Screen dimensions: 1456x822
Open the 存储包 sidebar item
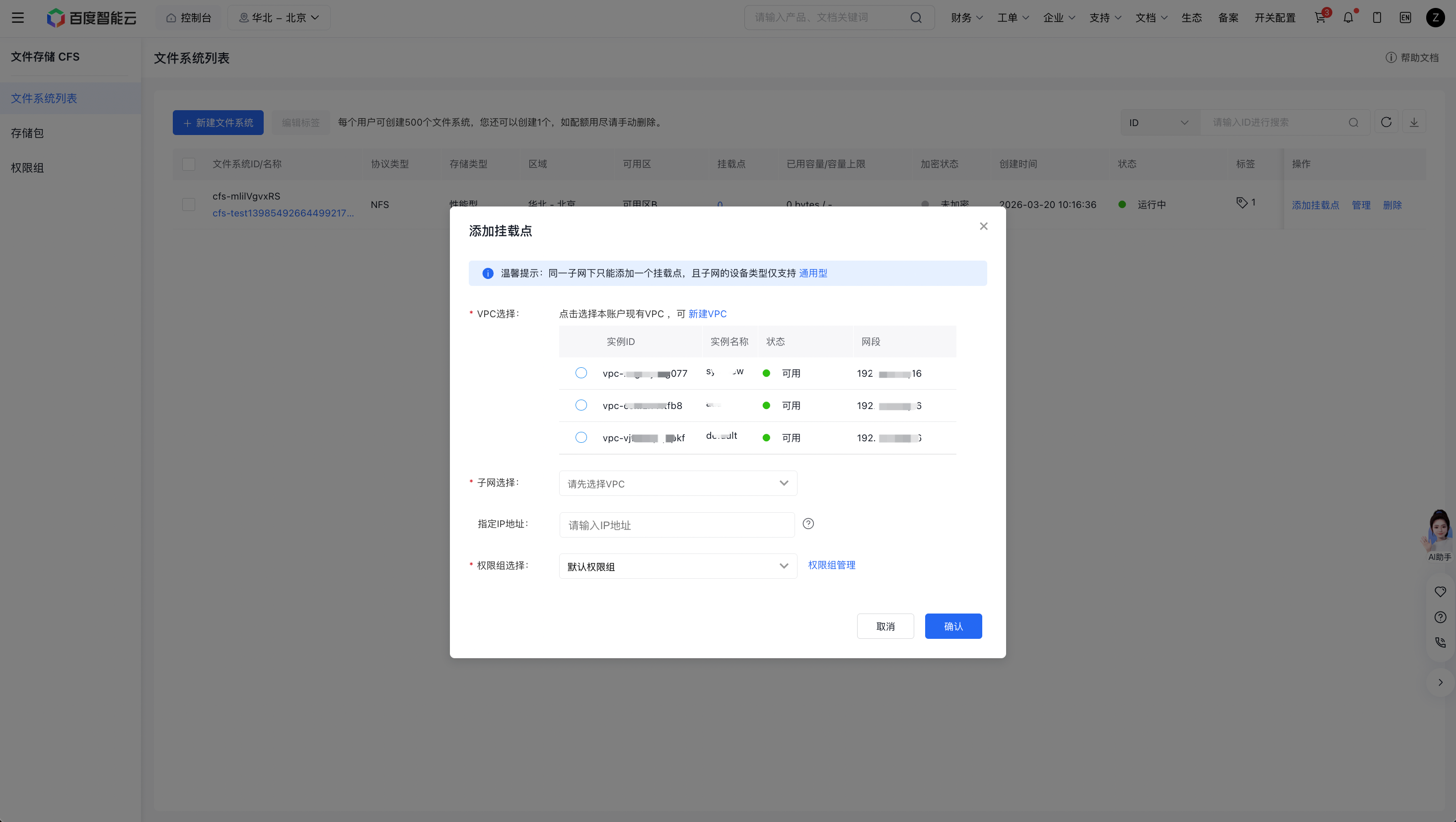coord(27,134)
